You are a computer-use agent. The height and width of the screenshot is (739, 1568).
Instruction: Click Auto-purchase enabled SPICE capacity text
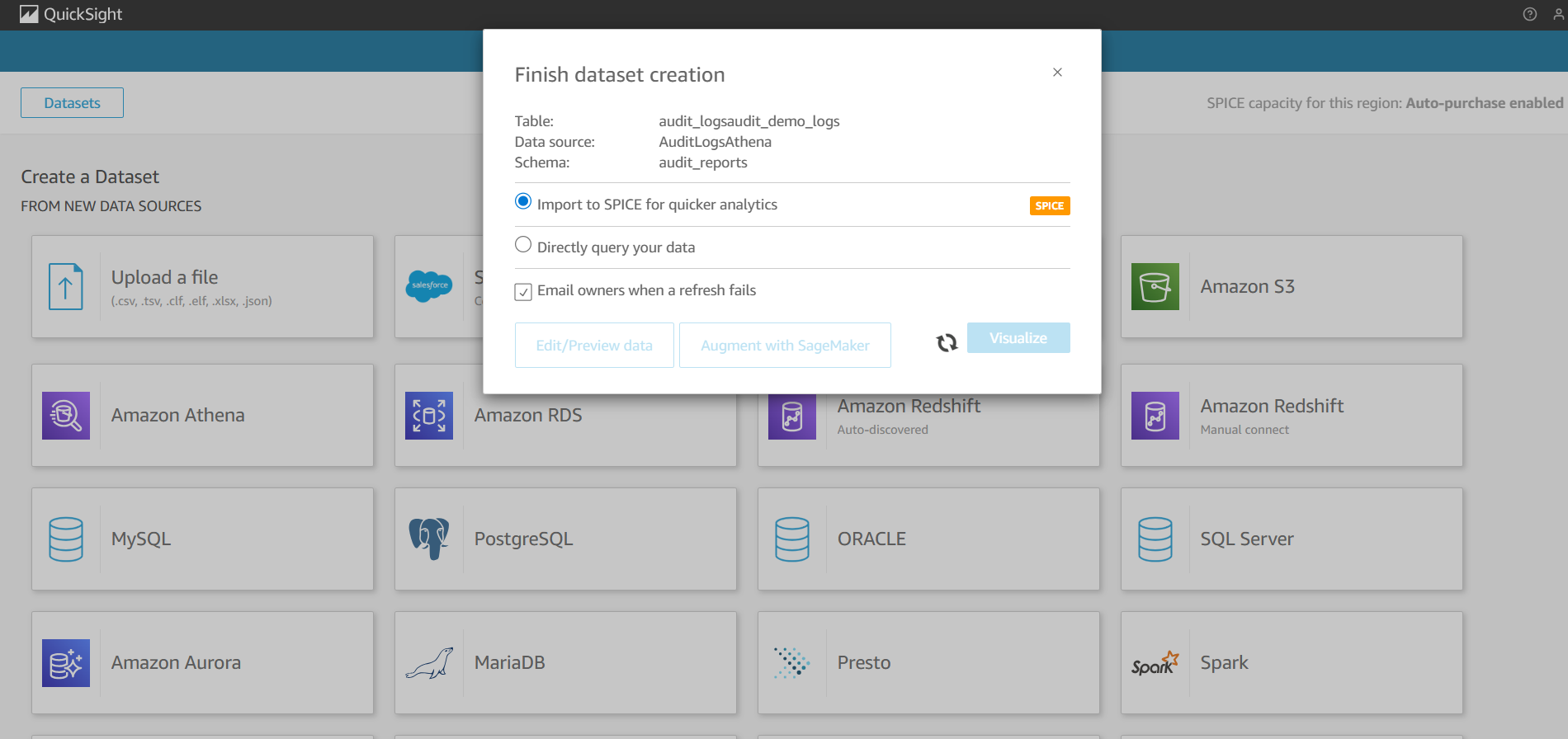click(1484, 103)
